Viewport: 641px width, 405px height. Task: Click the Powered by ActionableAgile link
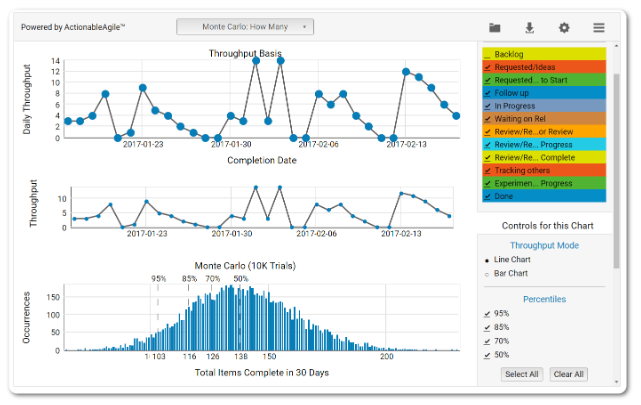(x=73, y=27)
